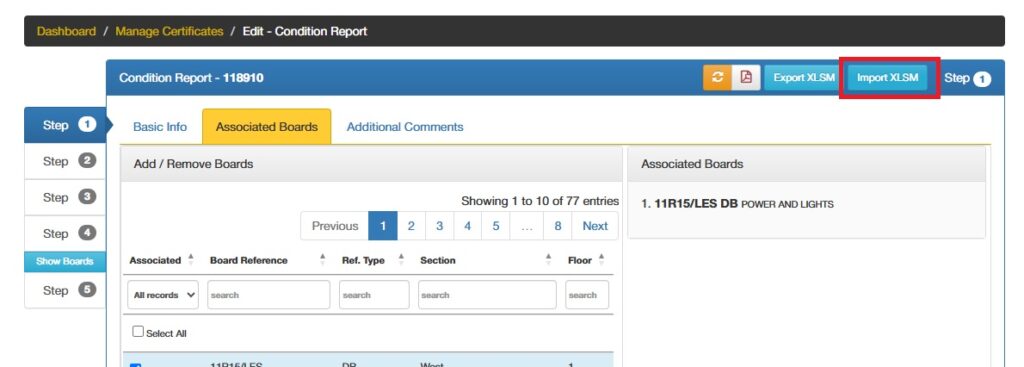1024x367 pixels.
Task: Click the Board Reference search field
Action: (x=268, y=295)
